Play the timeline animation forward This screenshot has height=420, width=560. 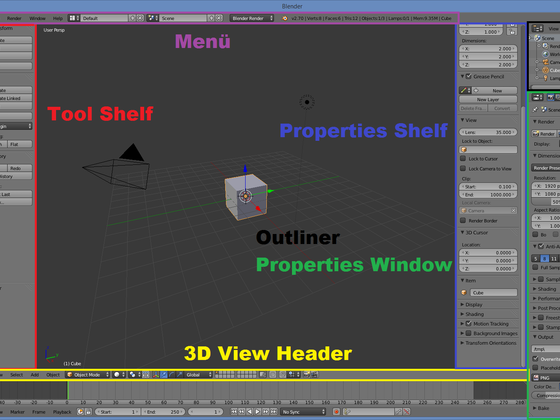(x=258, y=412)
